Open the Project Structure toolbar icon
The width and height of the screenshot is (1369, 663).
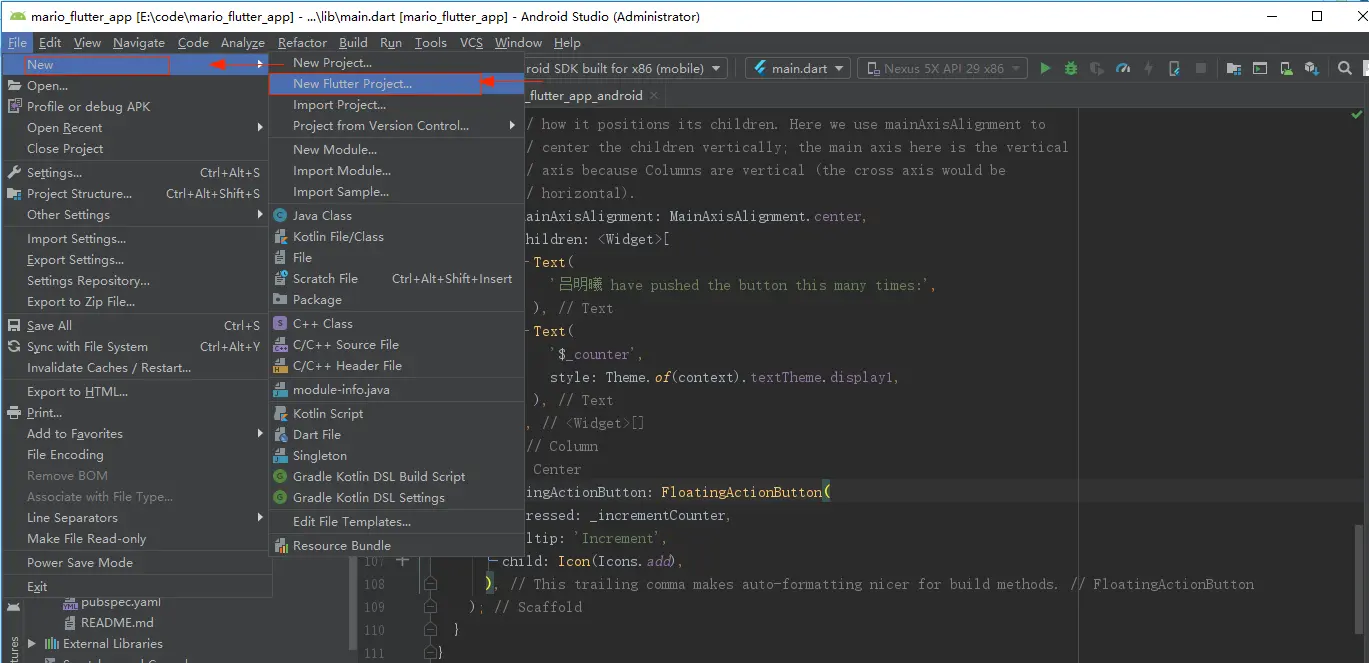tap(1234, 68)
